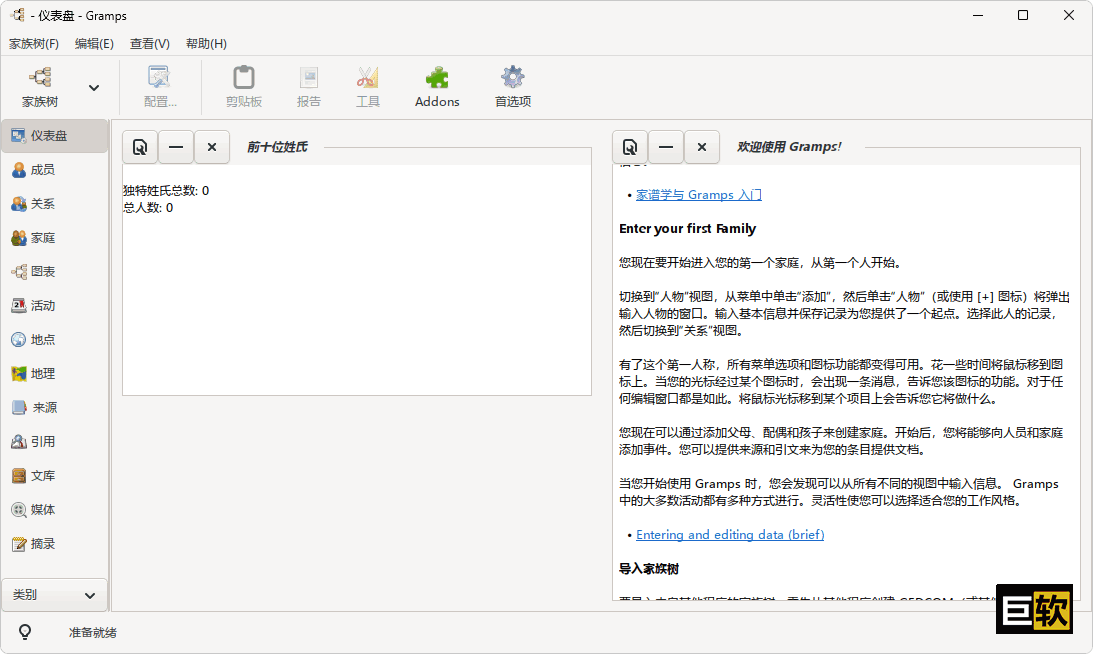
Task: Switch to 家庭 view in sidebar
Action: coord(42,238)
